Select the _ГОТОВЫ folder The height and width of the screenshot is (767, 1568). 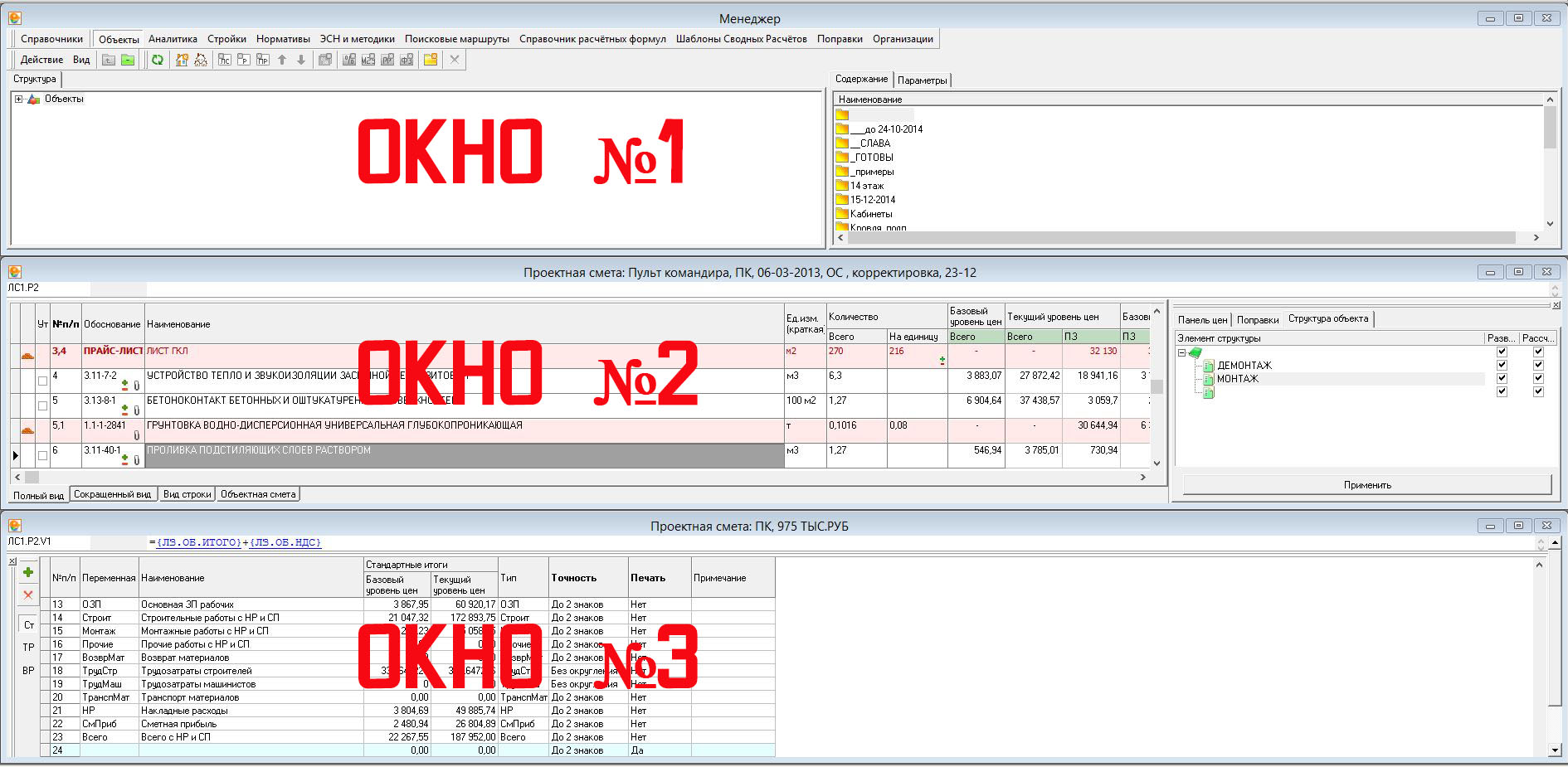tap(872, 158)
